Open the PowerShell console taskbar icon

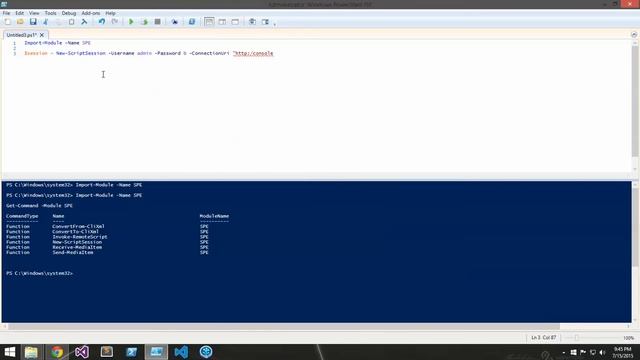pos(131,352)
